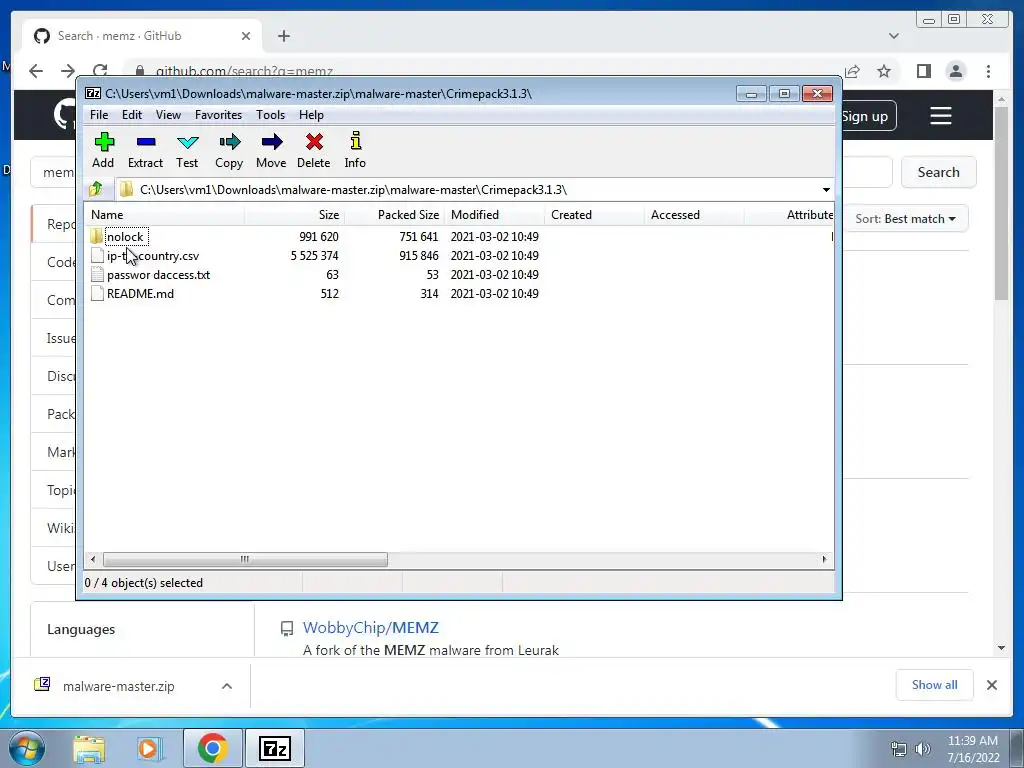Choose the Move toolbar icon

tap(271, 150)
